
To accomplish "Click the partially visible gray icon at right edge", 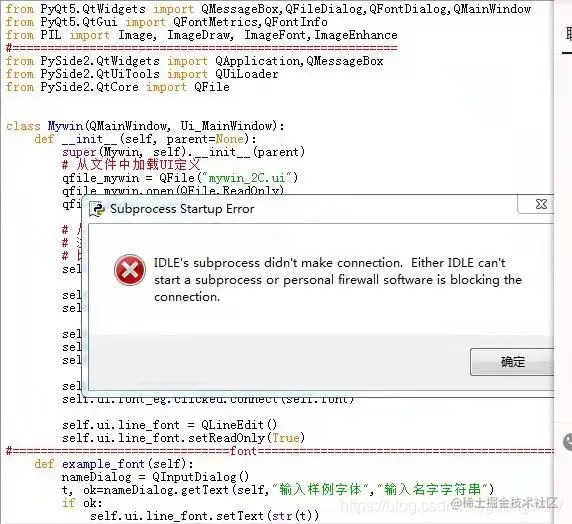I will (568, 442).
